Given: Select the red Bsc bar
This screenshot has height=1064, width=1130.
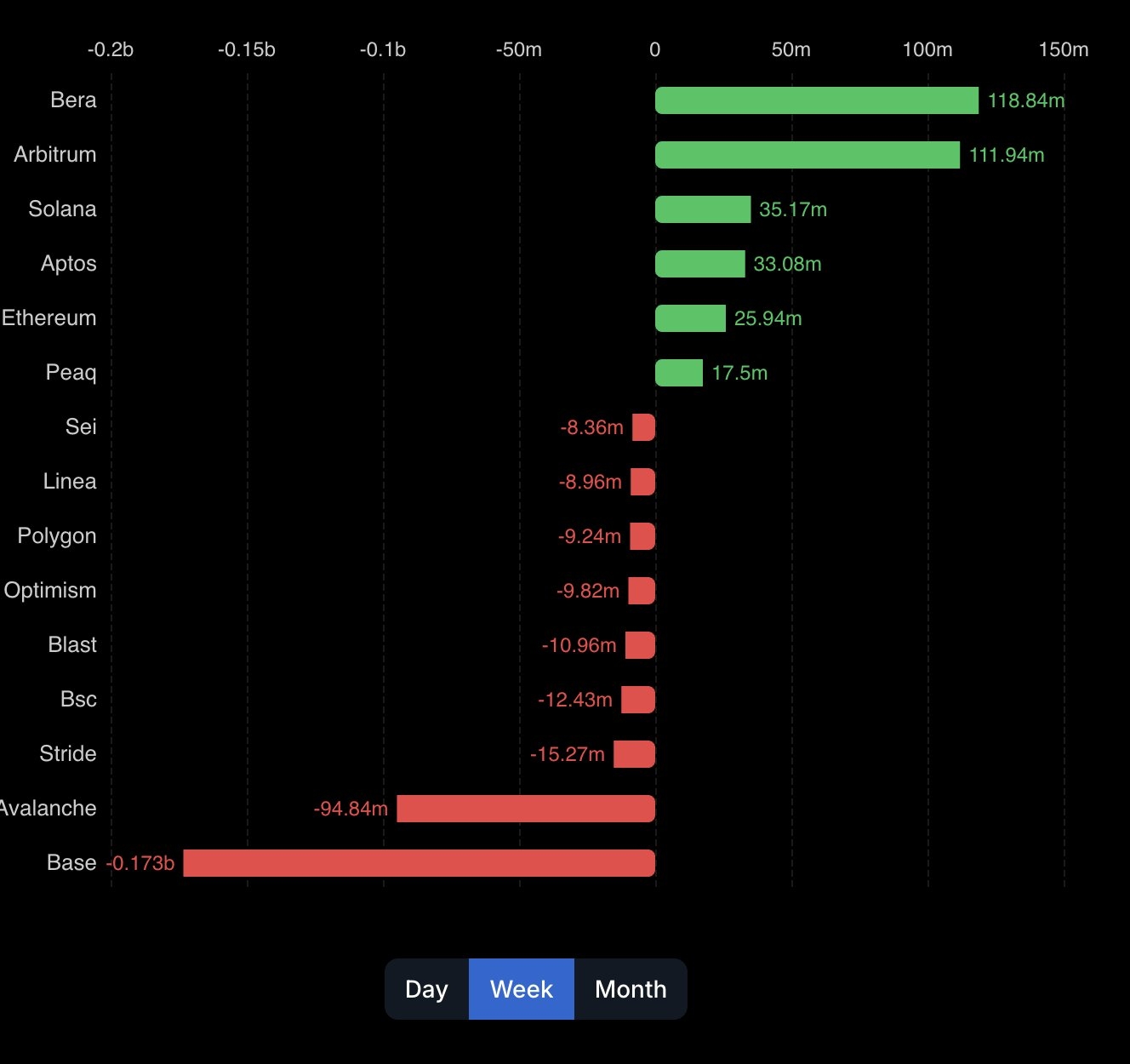Looking at the screenshot, I should point(638,700).
